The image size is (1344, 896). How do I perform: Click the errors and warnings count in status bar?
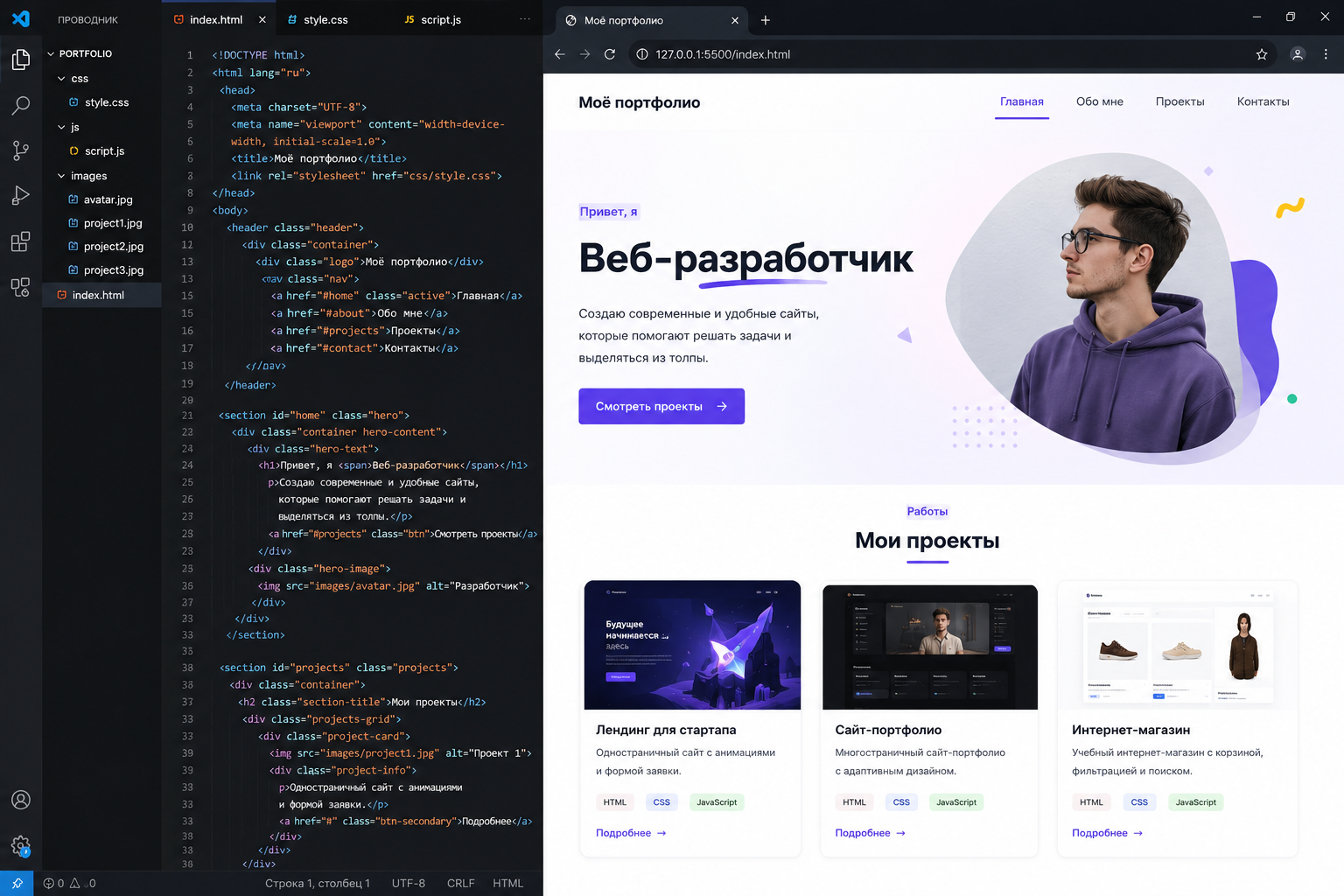pos(70,883)
